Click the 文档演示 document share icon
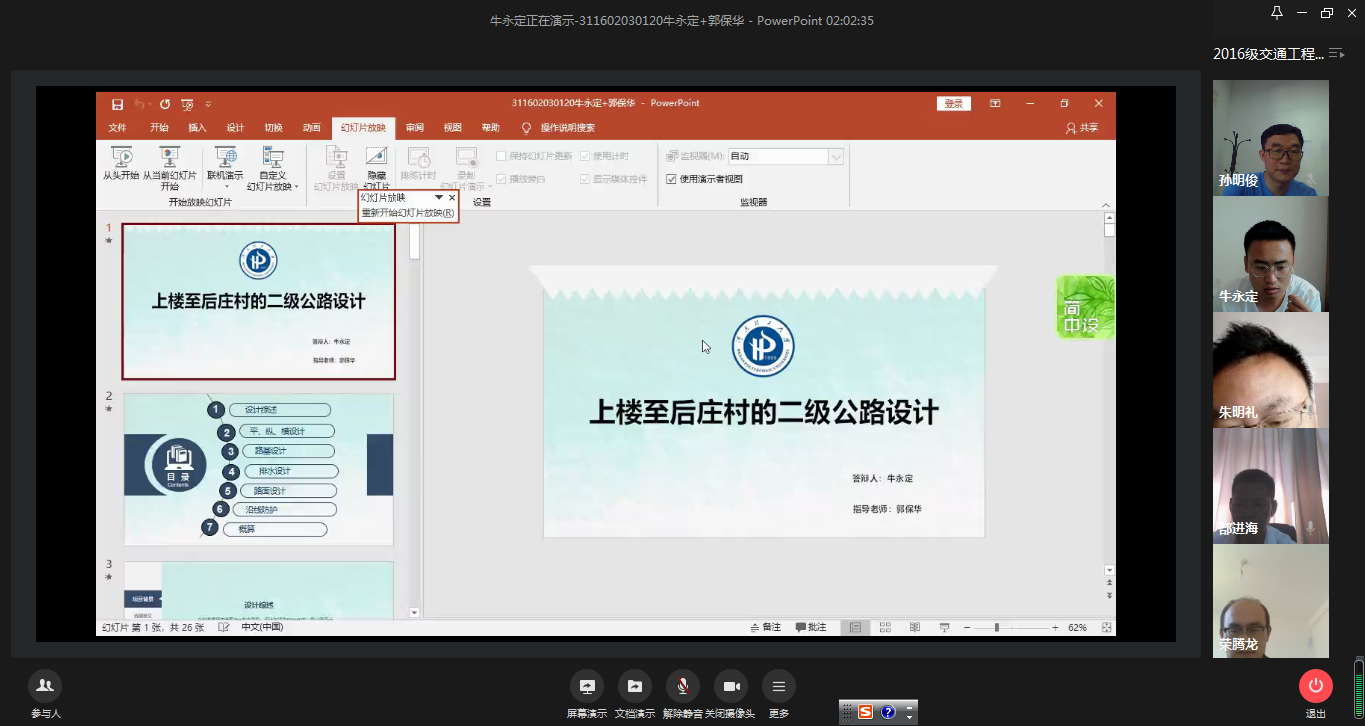Image resolution: width=1365 pixels, height=726 pixels. click(x=634, y=686)
